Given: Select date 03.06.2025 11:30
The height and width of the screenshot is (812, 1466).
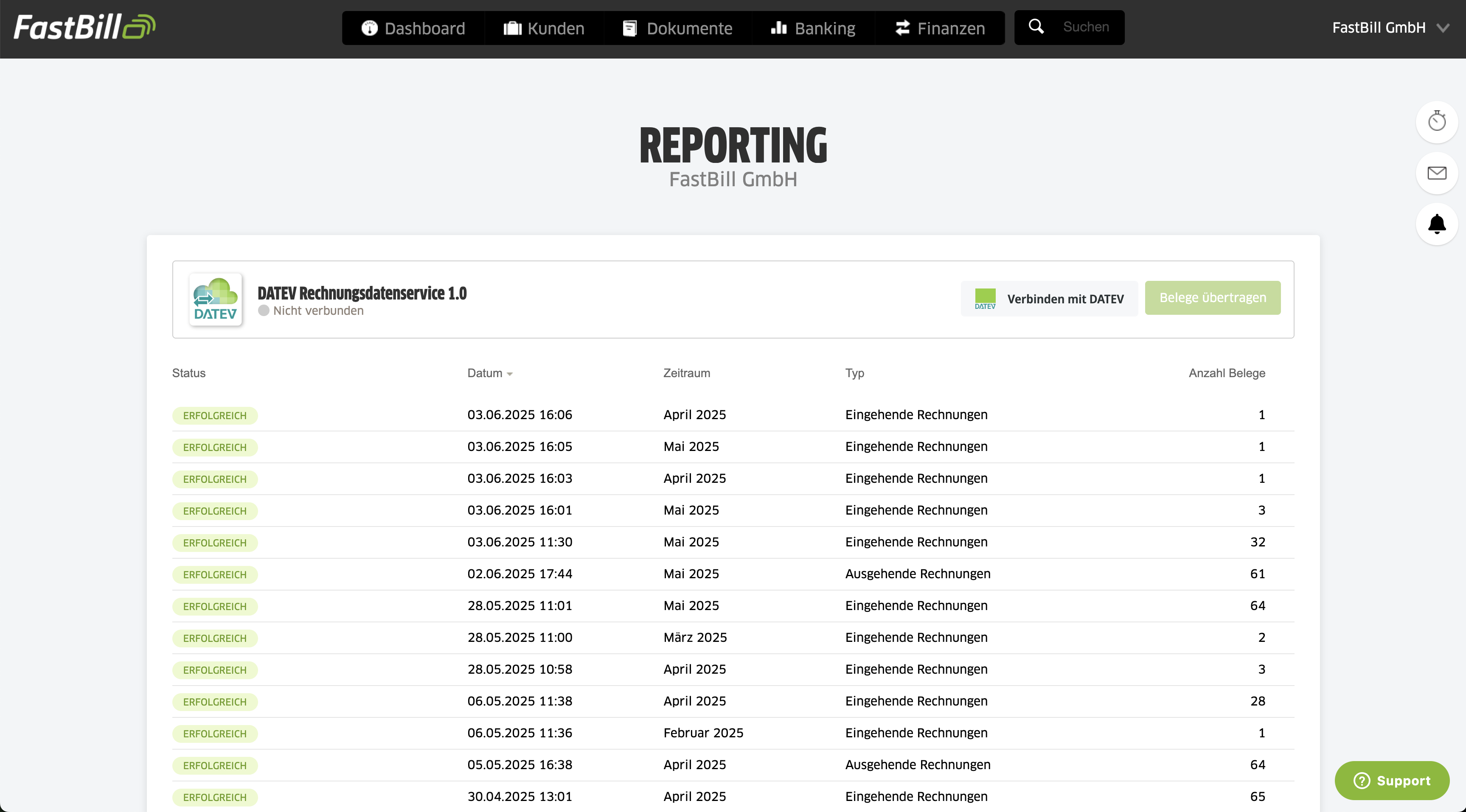Looking at the screenshot, I should pyautogui.click(x=520, y=542).
